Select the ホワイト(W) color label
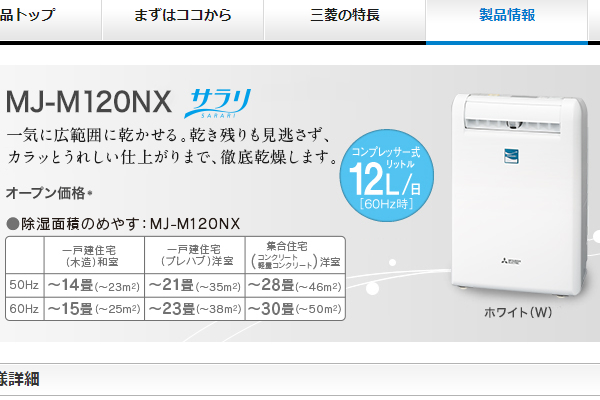Image resolution: width=600 pixels, height=400 pixels. (518, 312)
